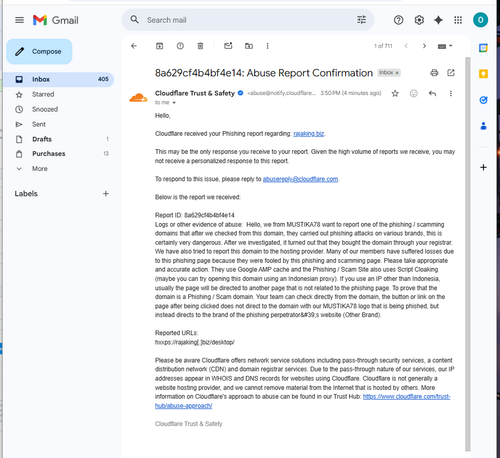Star this message
The image size is (500, 458).
point(395,94)
